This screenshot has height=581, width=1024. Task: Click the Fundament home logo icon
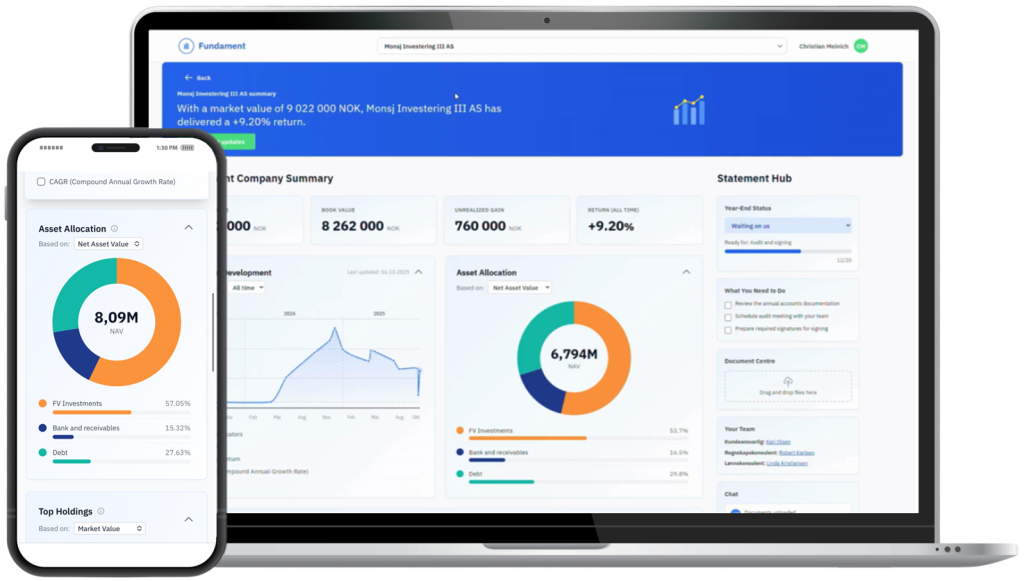(186, 46)
